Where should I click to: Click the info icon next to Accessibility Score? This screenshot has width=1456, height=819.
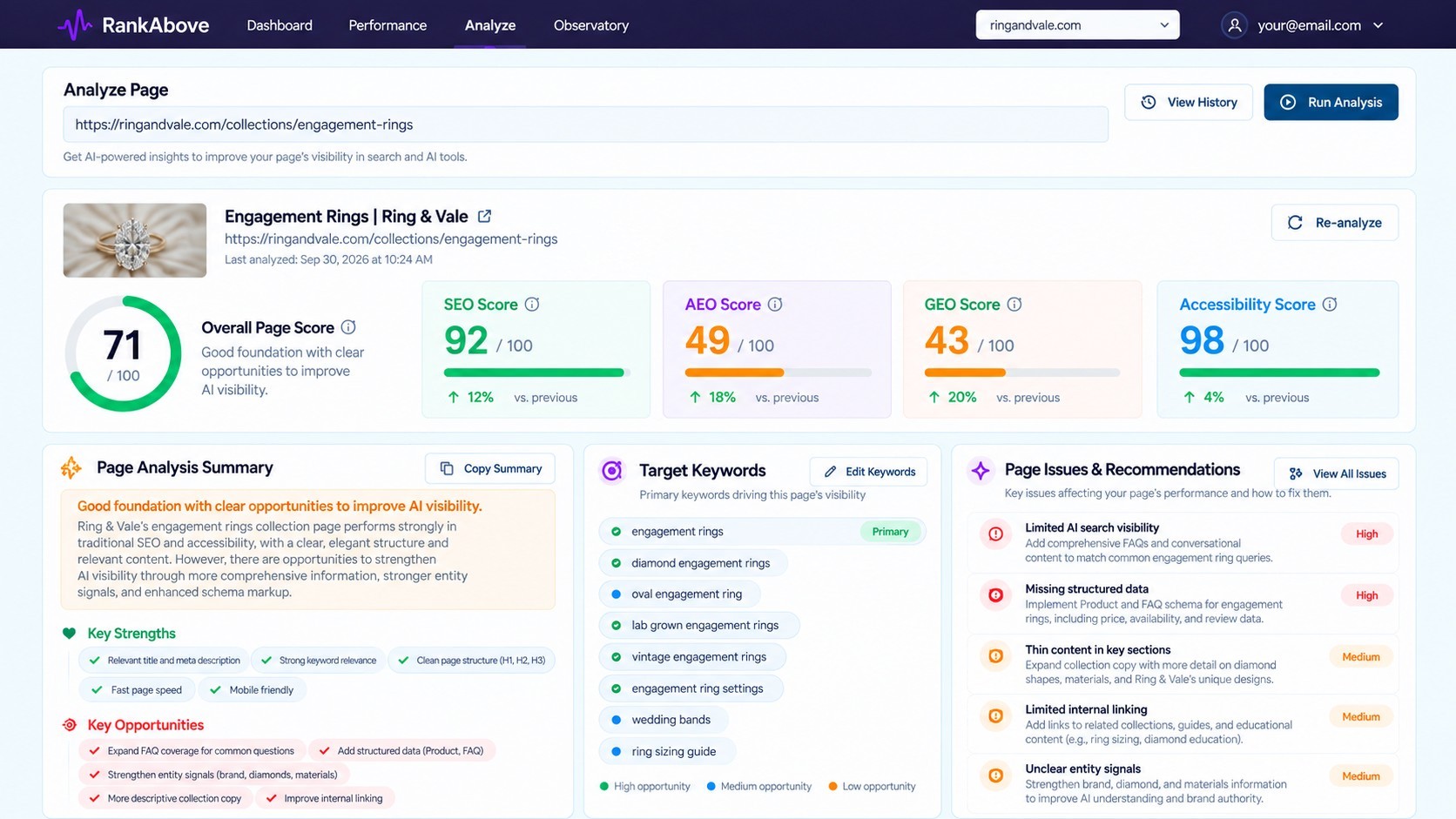(x=1330, y=305)
